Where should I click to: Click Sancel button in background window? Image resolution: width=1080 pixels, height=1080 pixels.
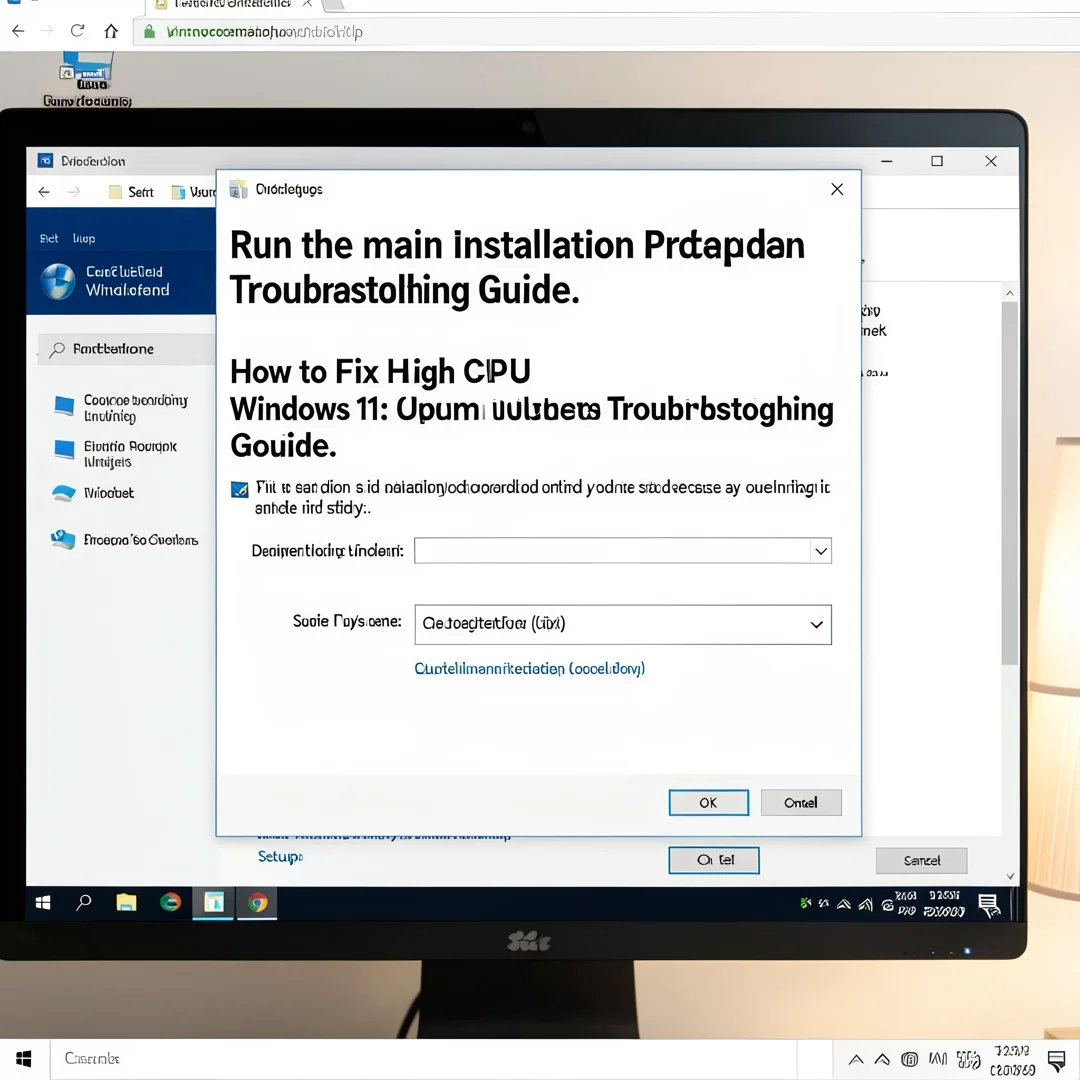922,860
